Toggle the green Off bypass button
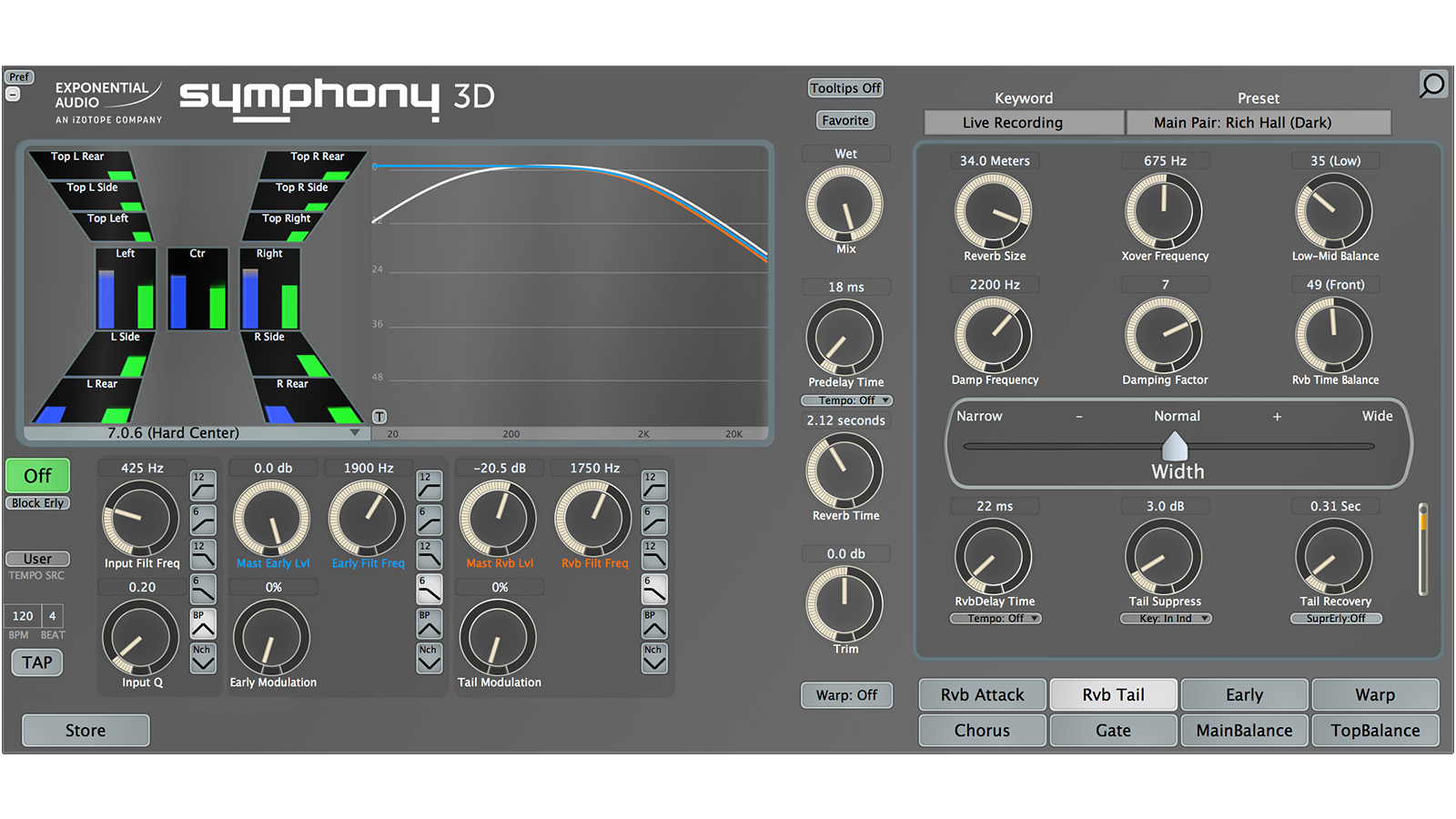The height and width of the screenshot is (819, 1456). [38, 476]
